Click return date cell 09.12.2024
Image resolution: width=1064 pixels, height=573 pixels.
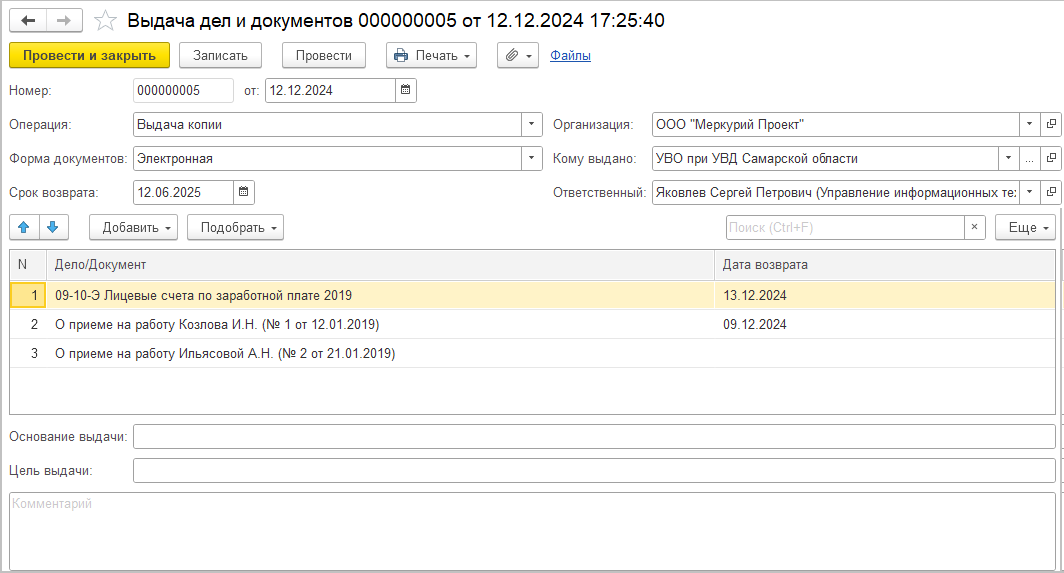[x=885, y=325]
